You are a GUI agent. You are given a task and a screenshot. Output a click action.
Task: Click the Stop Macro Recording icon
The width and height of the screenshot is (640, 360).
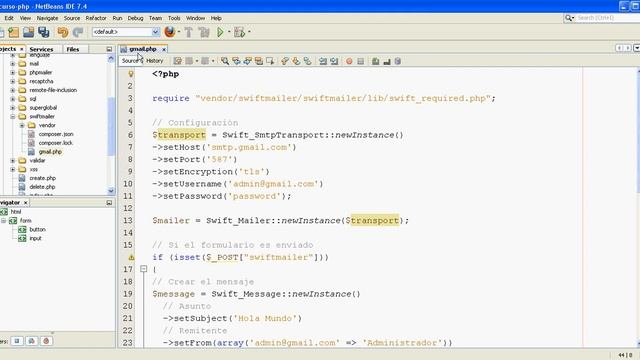360,61
